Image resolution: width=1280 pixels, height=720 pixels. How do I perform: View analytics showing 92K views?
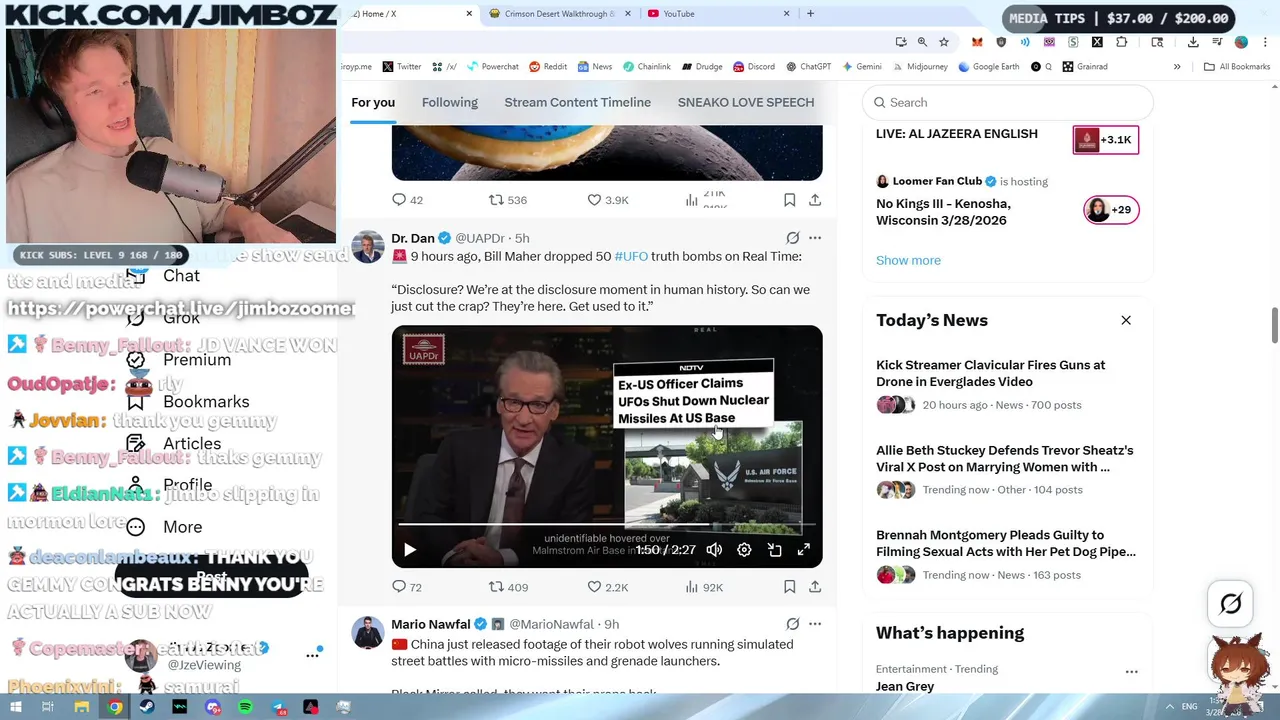tap(704, 587)
